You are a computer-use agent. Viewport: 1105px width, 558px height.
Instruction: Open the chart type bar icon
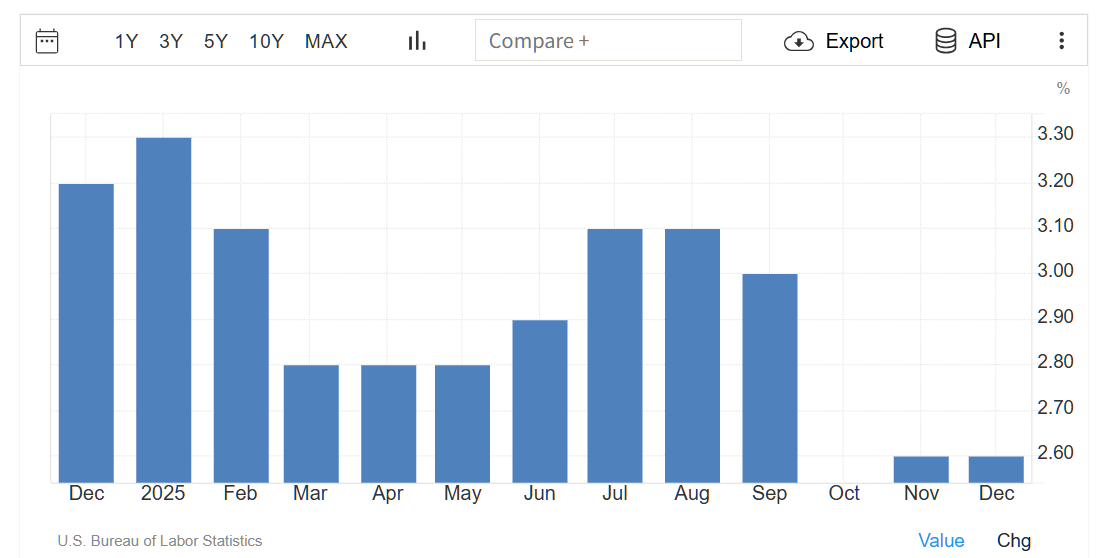(417, 41)
